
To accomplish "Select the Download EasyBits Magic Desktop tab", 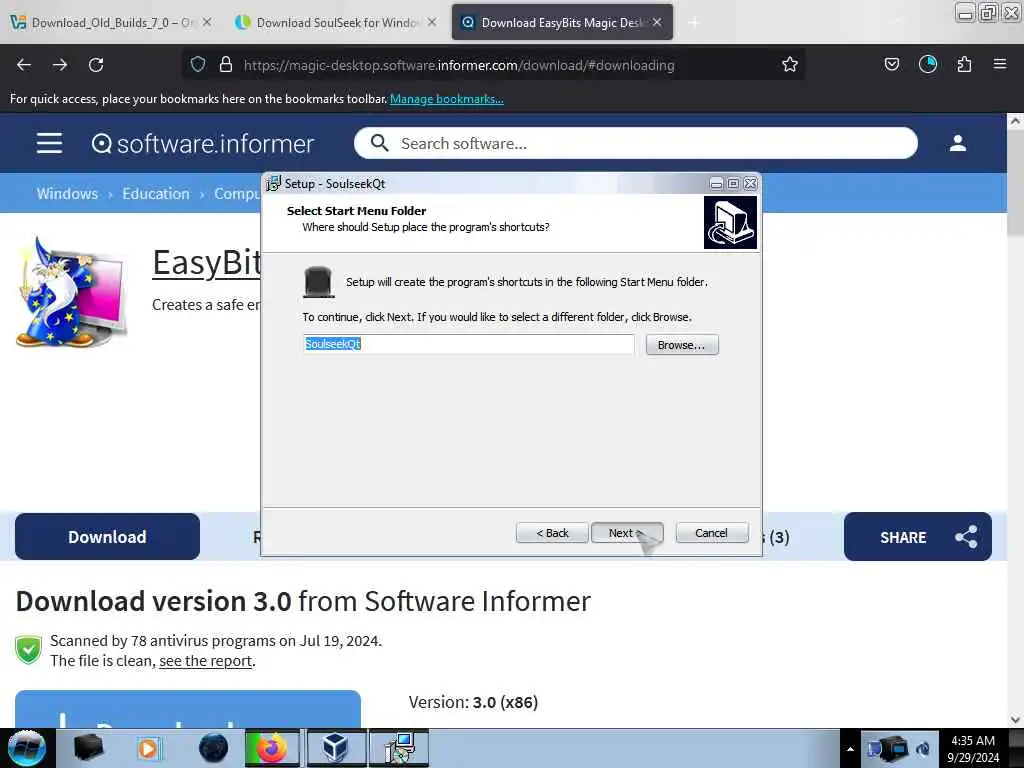I will (x=562, y=22).
